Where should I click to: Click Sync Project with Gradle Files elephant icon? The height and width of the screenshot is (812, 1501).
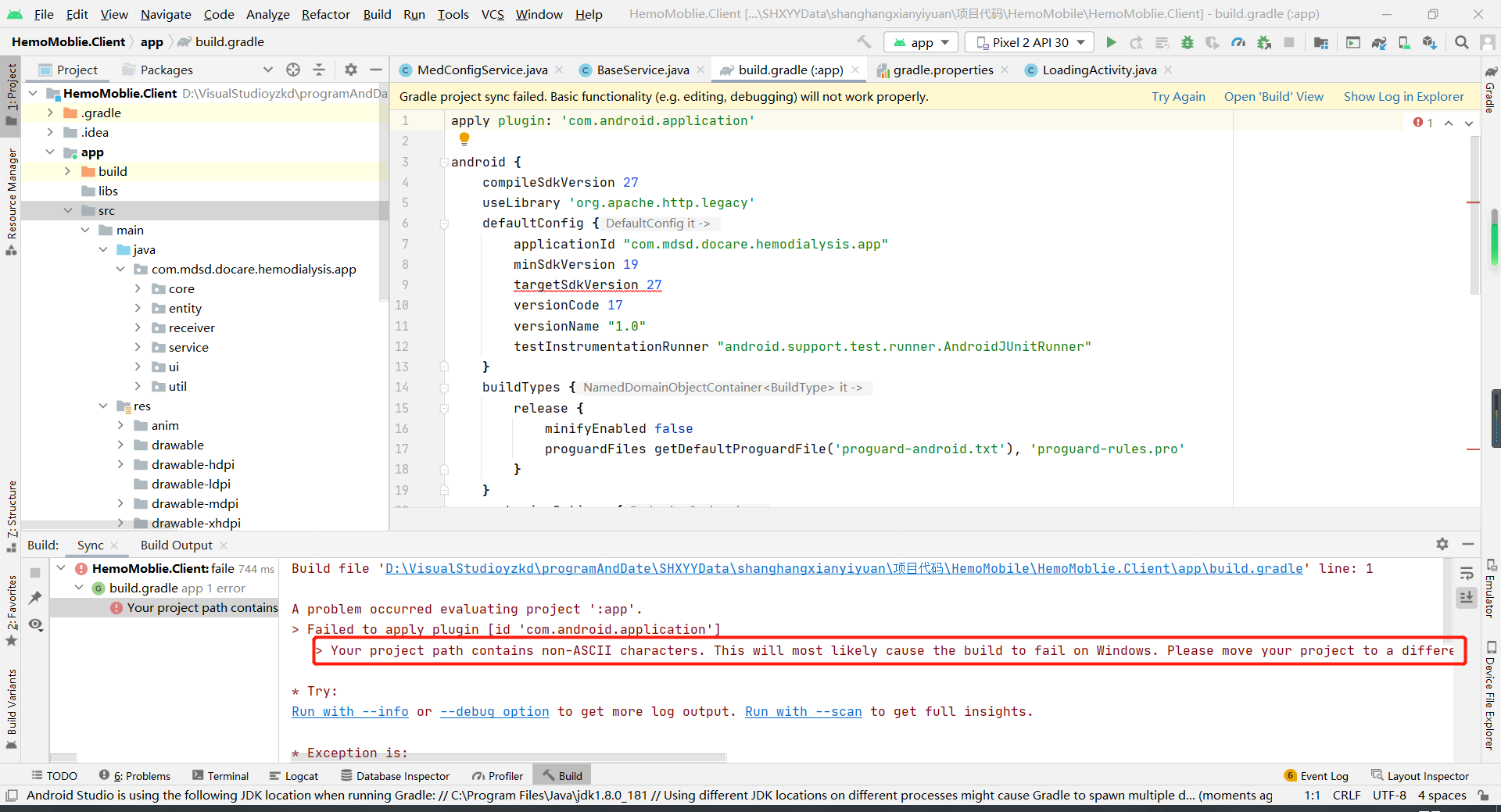click(1379, 42)
